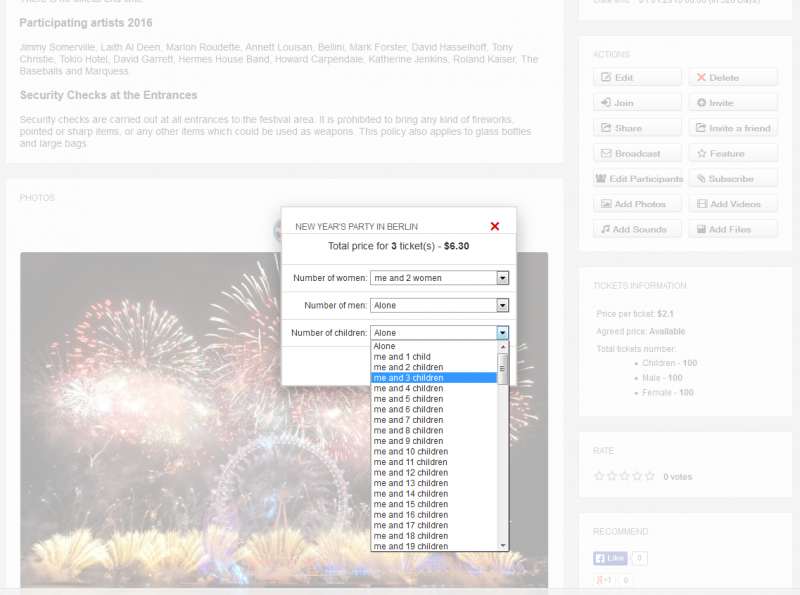800x595 pixels.
Task: Open the Number of men dropdown
Action: 439,305
